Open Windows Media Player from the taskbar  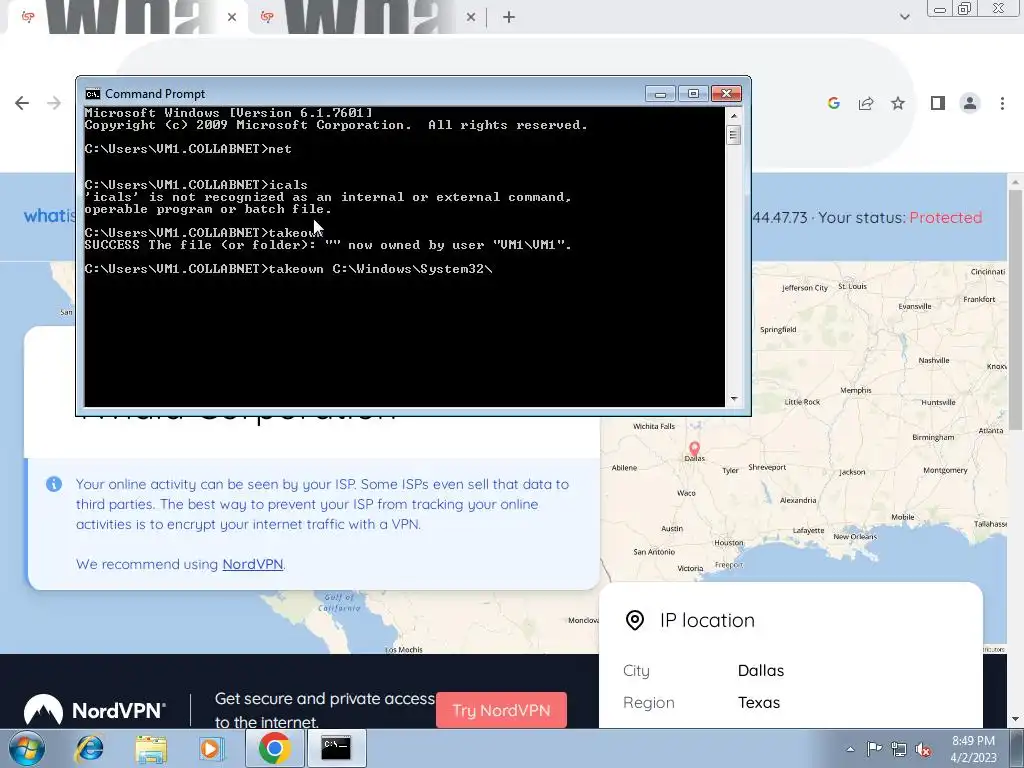tap(212, 748)
